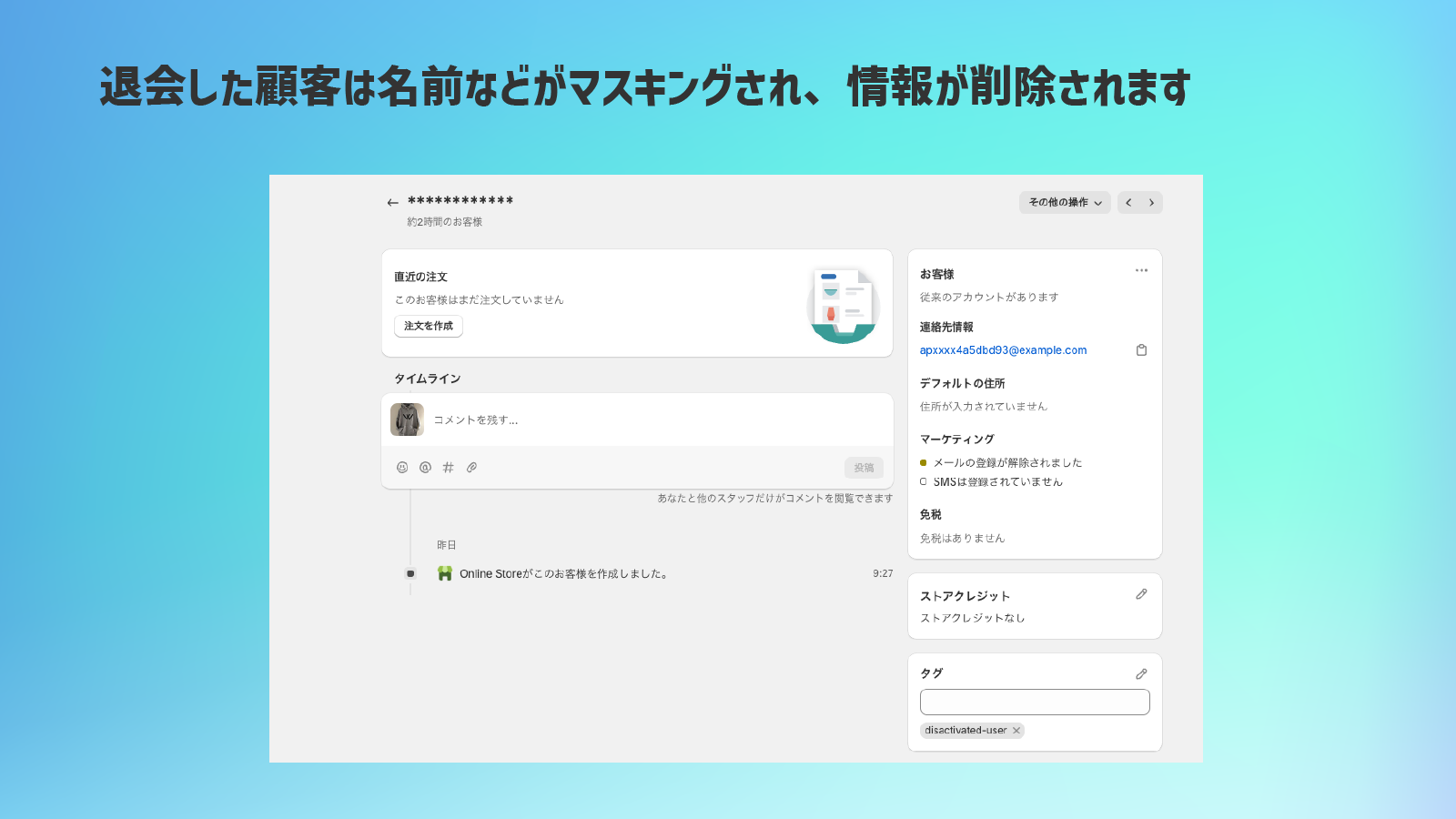
Task: Click the back arrow next to masked name
Action: click(392, 202)
